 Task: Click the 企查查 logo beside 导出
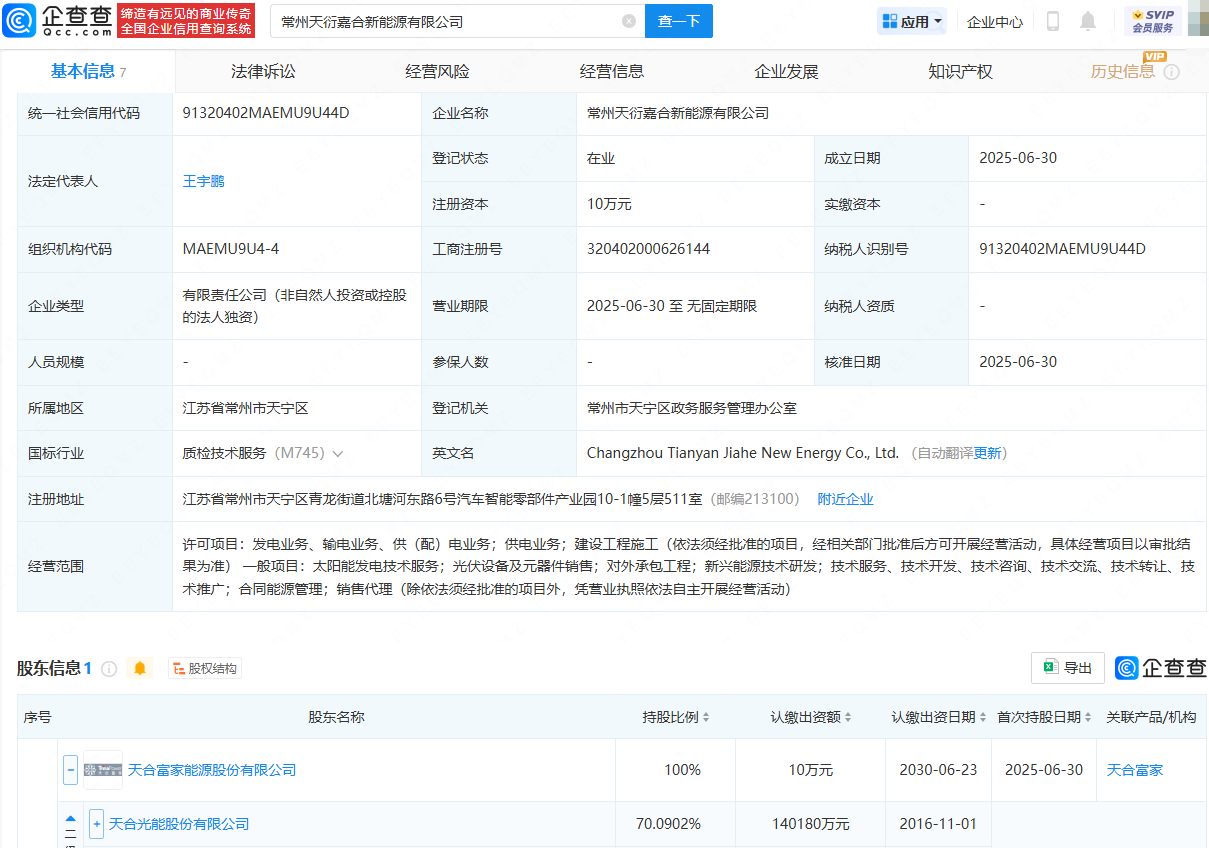tap(1161, 668)
